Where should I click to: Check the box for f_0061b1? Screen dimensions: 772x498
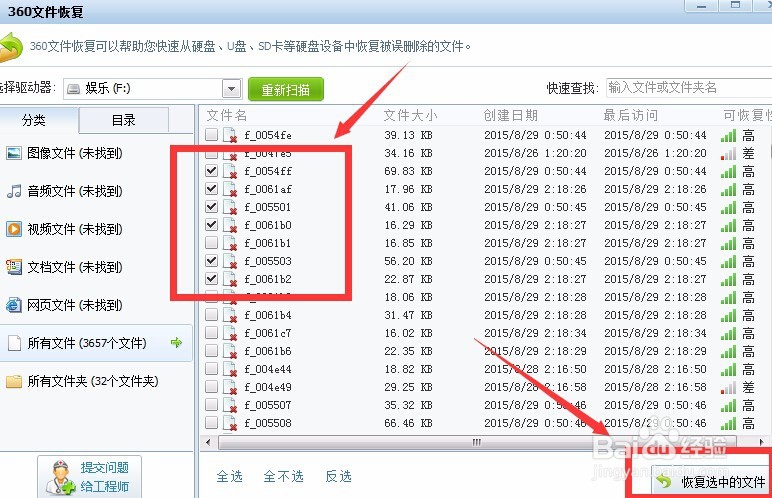click(x=211, y=242)
